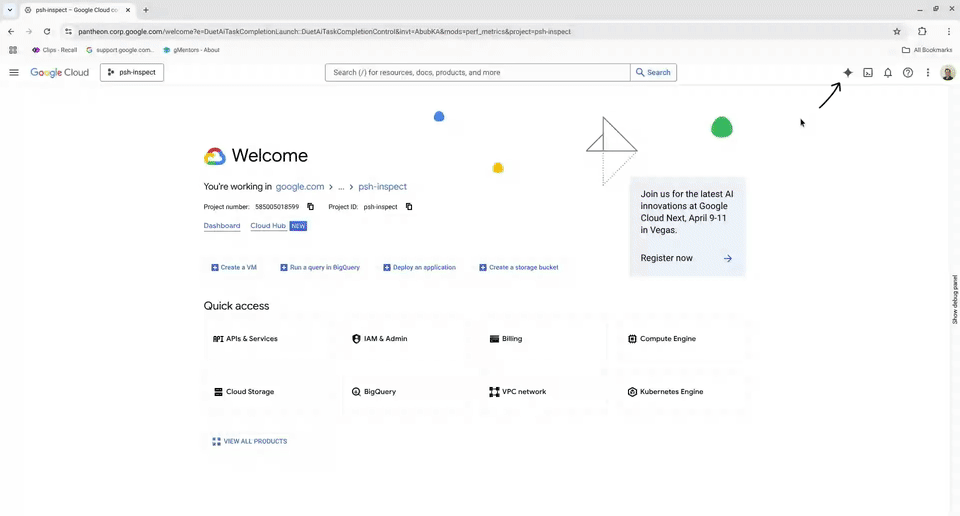The image size is (960, 516).
Task: Open Compute Engine quick access card
Action: [683, 338]
